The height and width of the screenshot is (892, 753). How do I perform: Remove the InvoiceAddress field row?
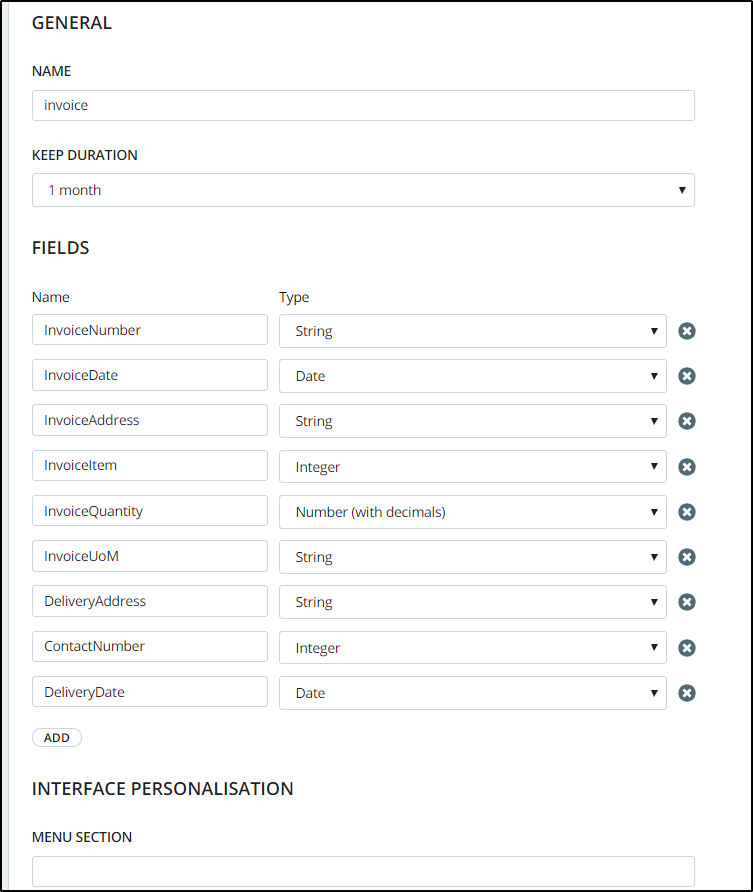tap(687, 421)
